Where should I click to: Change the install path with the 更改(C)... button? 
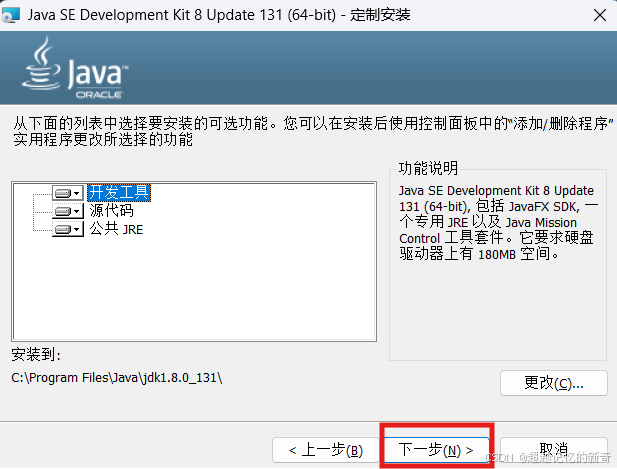click(554, 383)
